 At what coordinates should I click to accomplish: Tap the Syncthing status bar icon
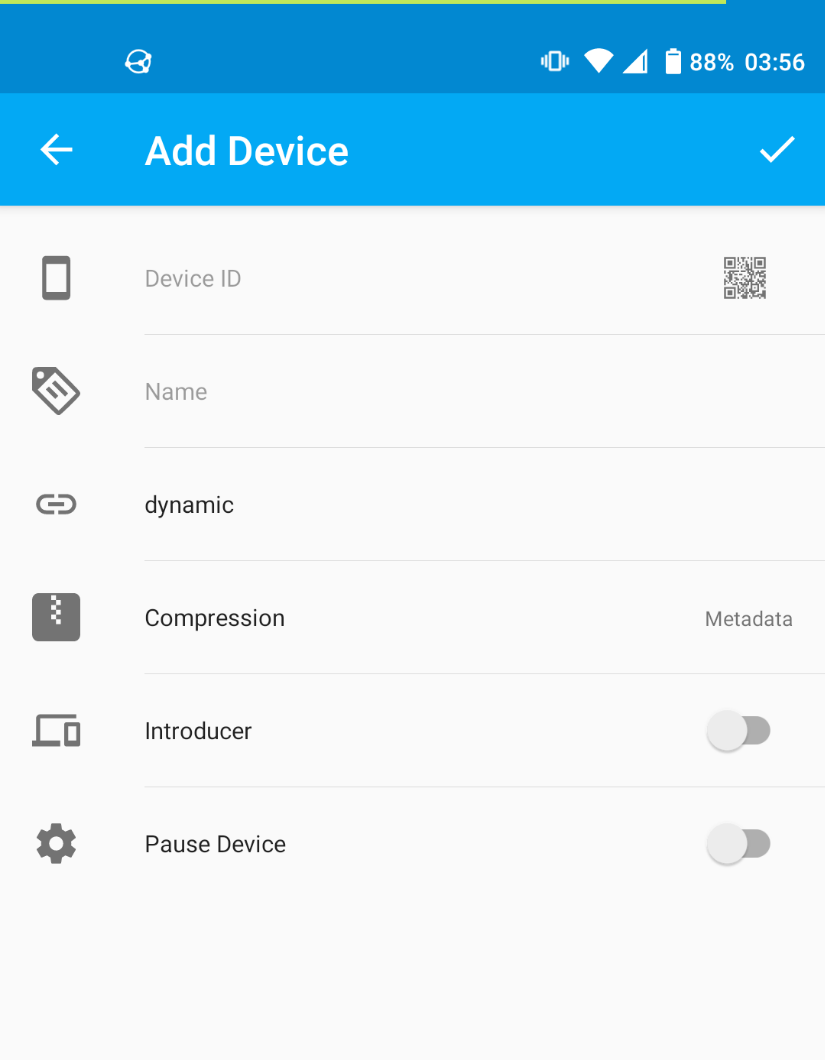point(138,62)
